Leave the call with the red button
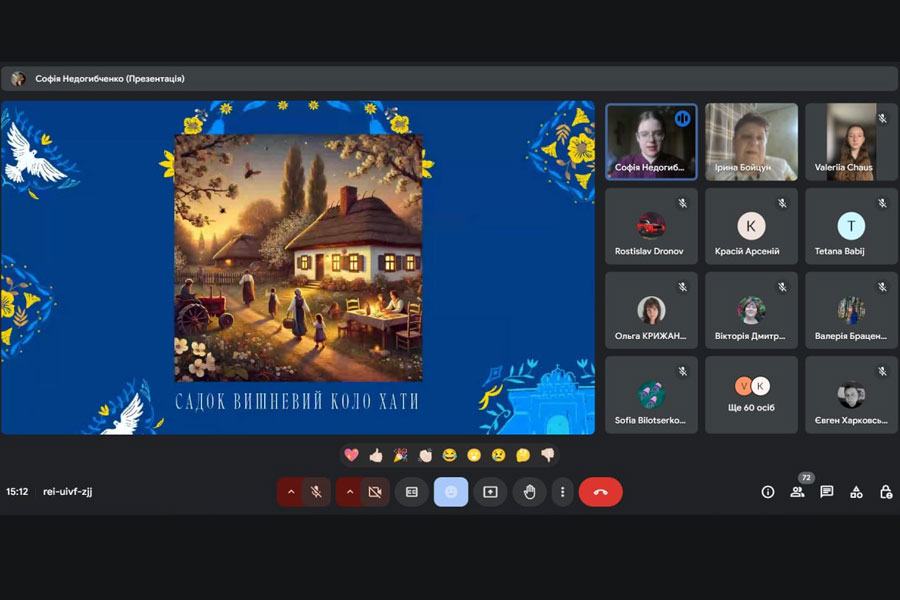This screenshot has width=900, height=600. tap(600, 492)
